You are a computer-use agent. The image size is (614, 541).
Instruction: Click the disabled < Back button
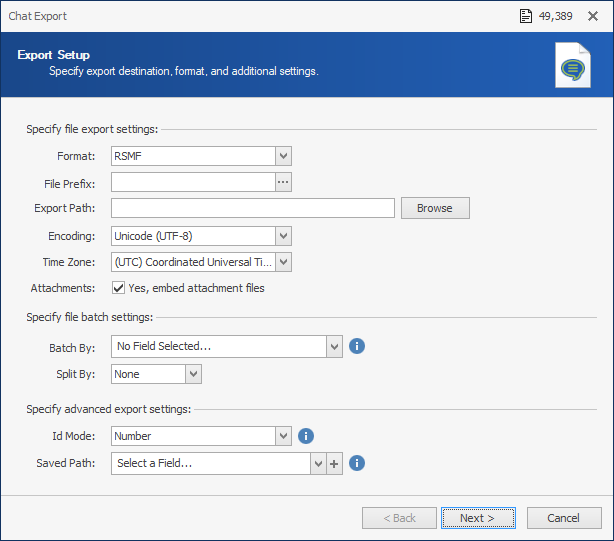coord(399,518)
